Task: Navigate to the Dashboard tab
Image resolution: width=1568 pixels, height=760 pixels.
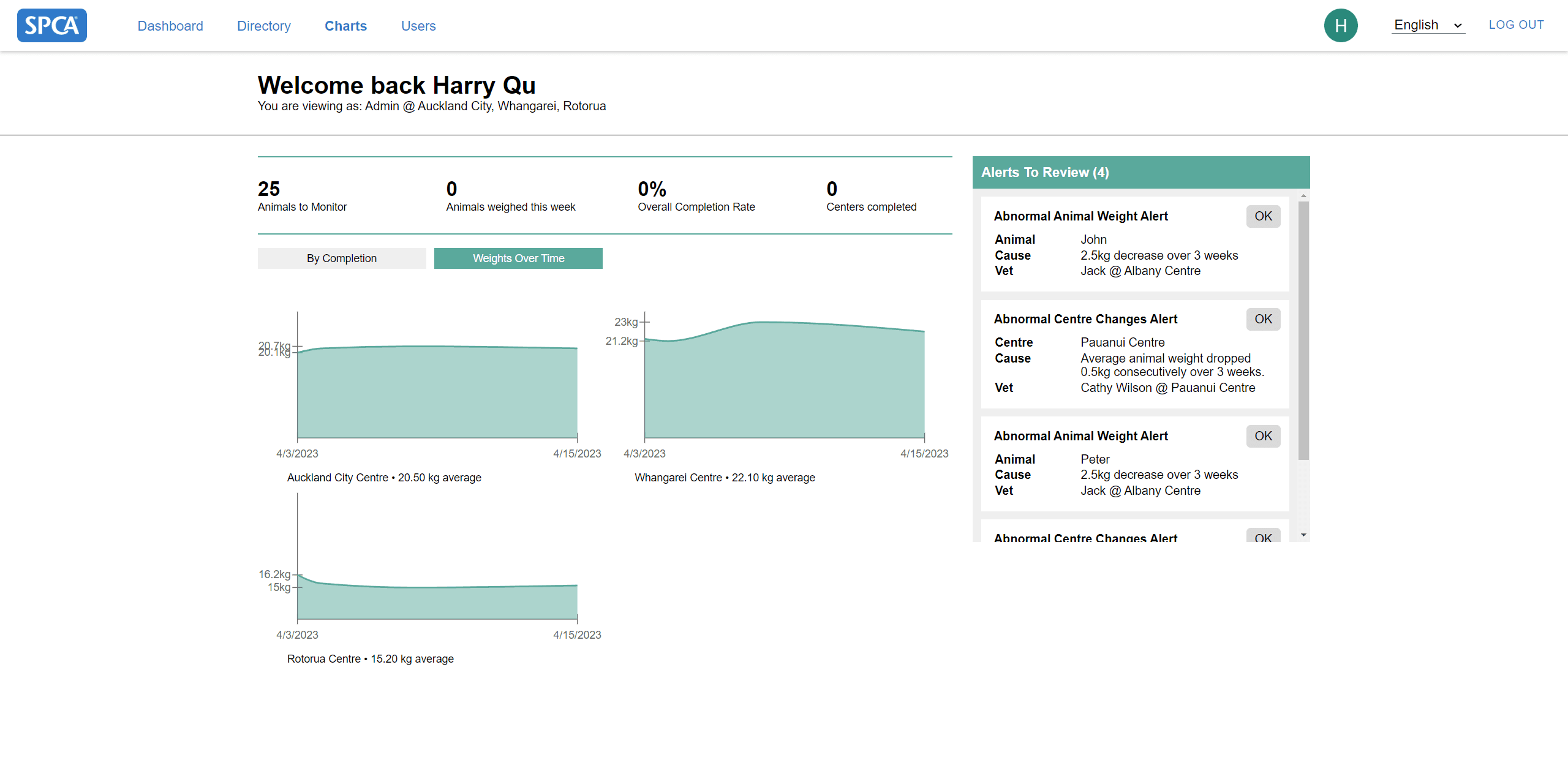Action: pyautogui.click(x=170, y=26)
